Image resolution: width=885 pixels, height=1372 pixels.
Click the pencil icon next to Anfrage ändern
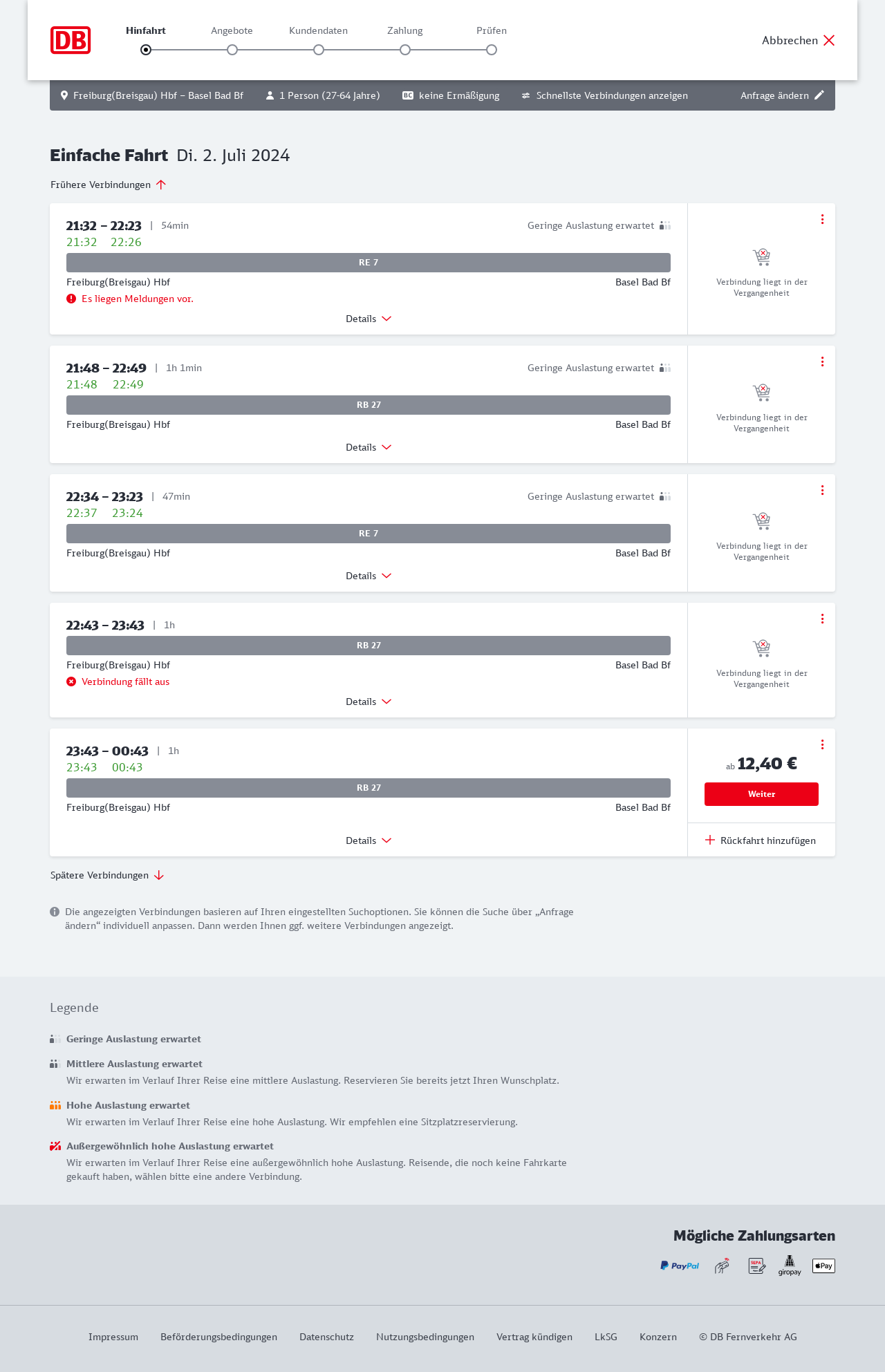tap(819, 95)
